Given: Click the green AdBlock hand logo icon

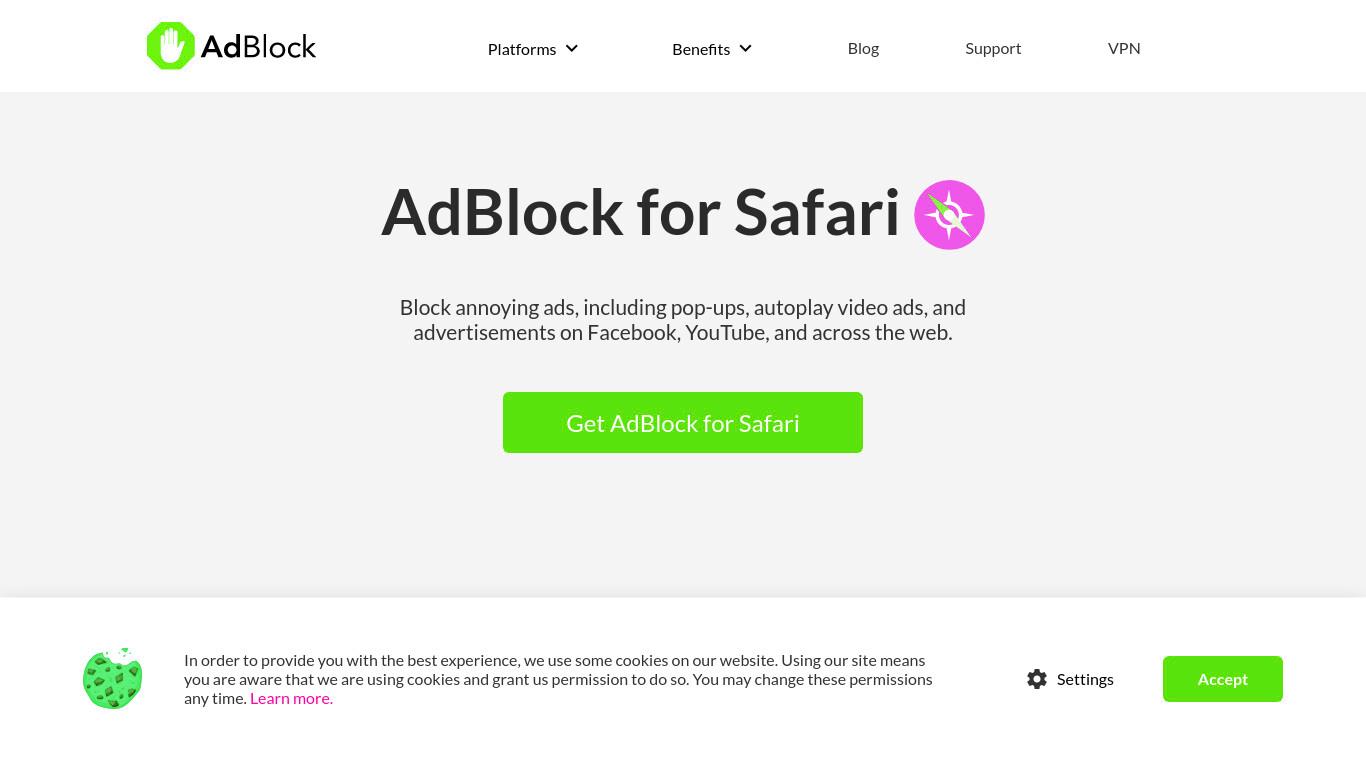Looking at the screenshot, I should pos(171,46).
